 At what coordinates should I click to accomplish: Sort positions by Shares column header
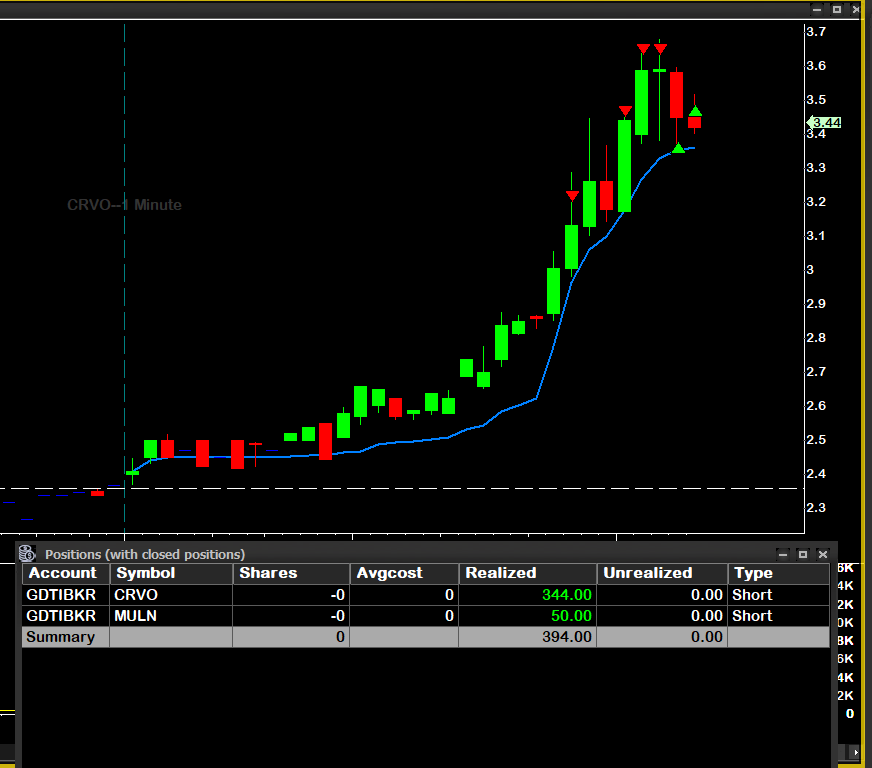291,573
